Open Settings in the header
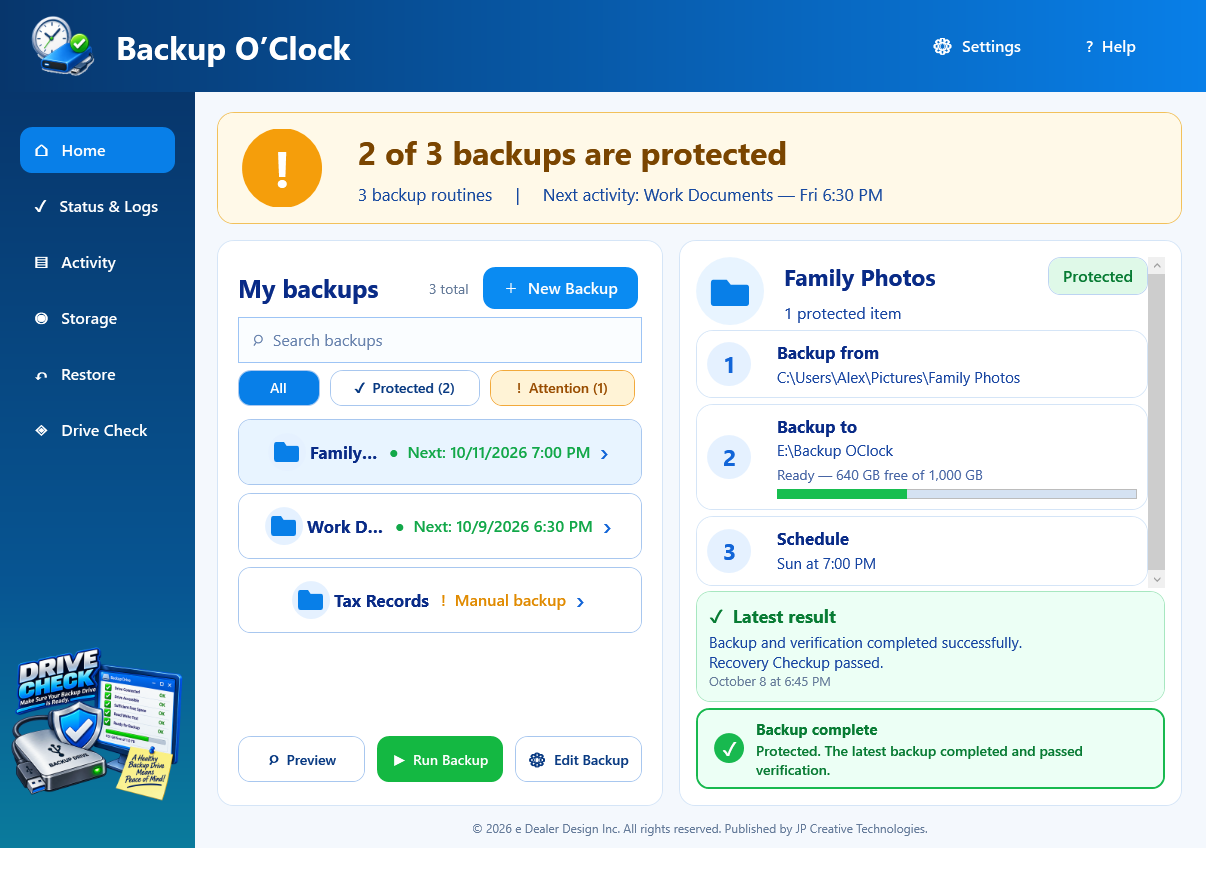Image resolution: width=1222 pixels, height=887 pixels. 977,47
